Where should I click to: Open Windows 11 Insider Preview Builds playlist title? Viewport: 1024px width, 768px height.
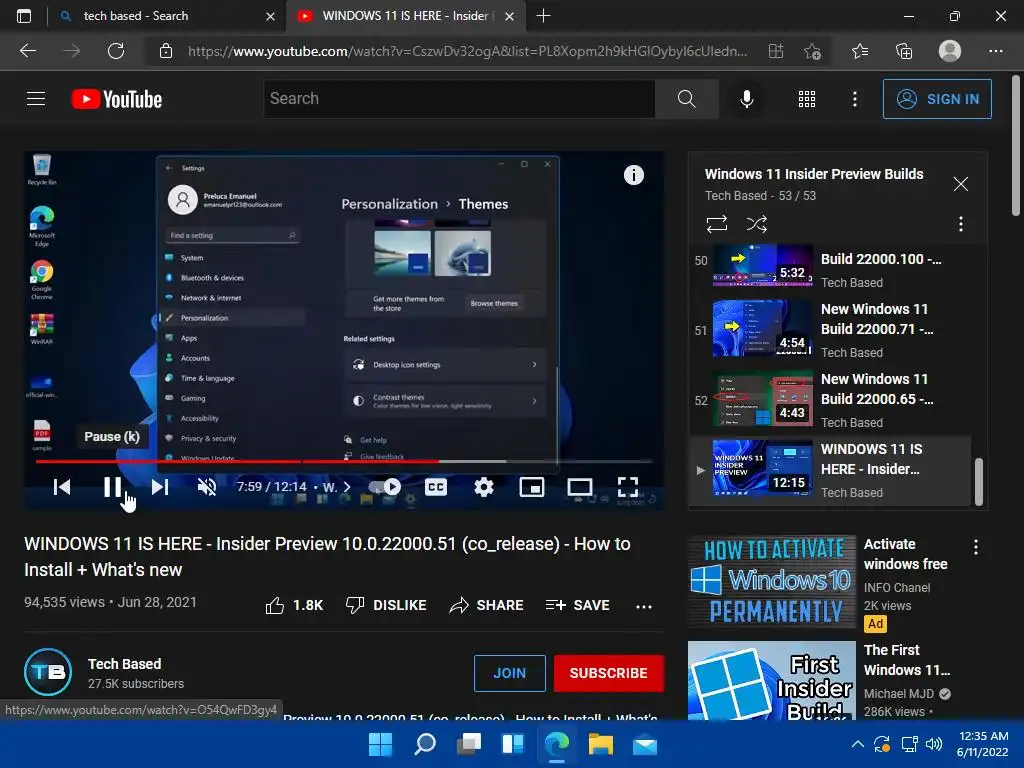(x=814, y=174)
